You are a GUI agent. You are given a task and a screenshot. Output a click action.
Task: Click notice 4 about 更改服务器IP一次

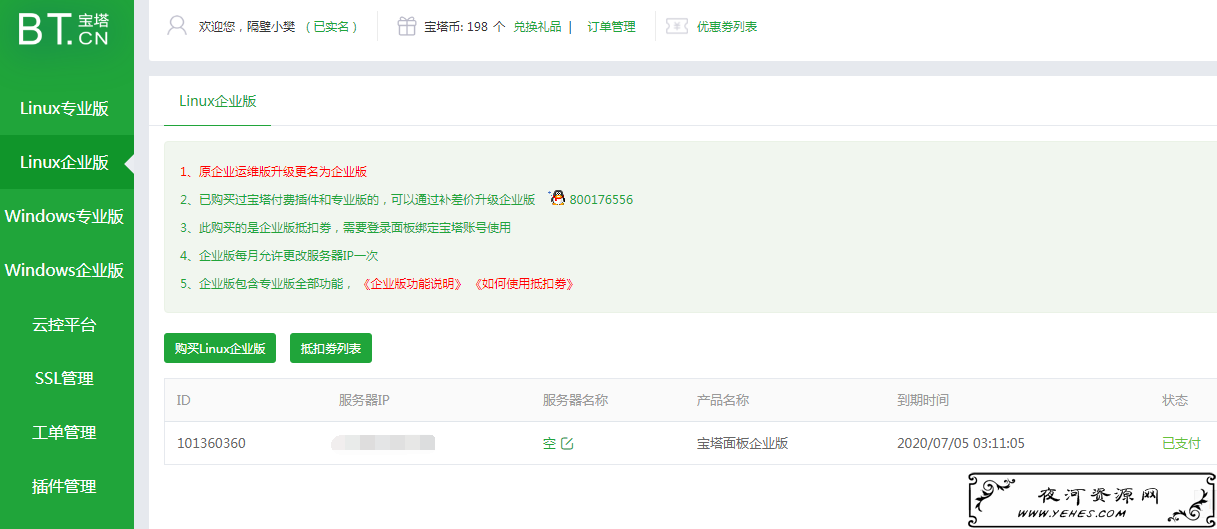(x=279, y=256)
